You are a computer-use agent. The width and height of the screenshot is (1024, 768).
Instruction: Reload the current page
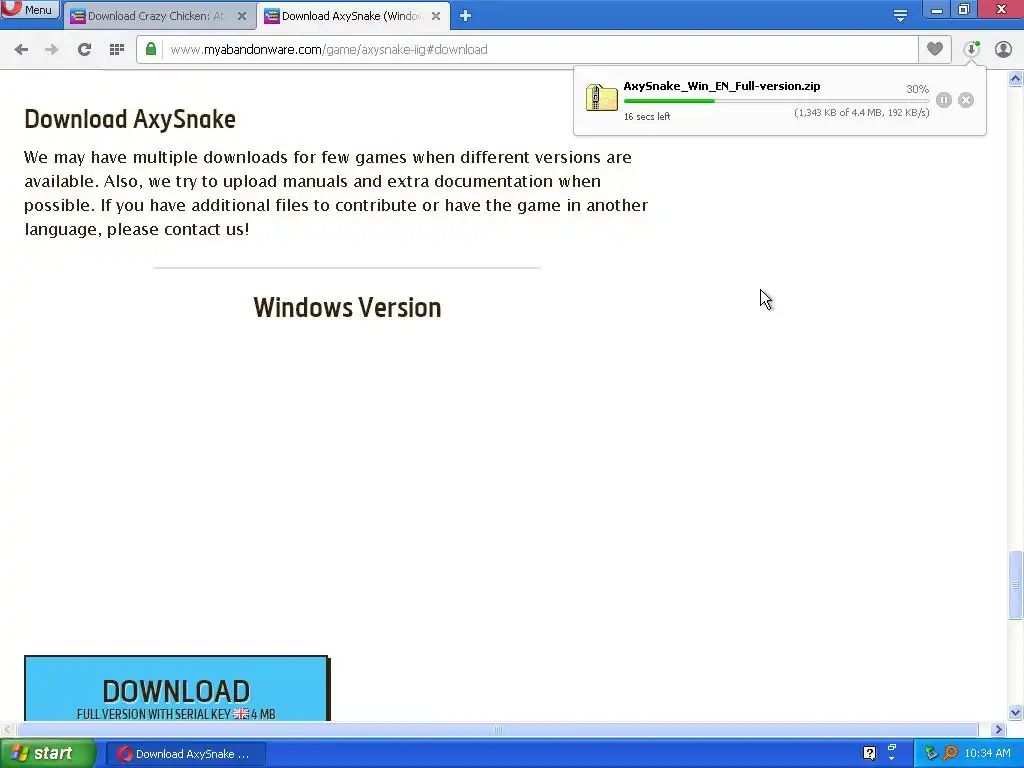pyautogui.click(x=84, y=50)
